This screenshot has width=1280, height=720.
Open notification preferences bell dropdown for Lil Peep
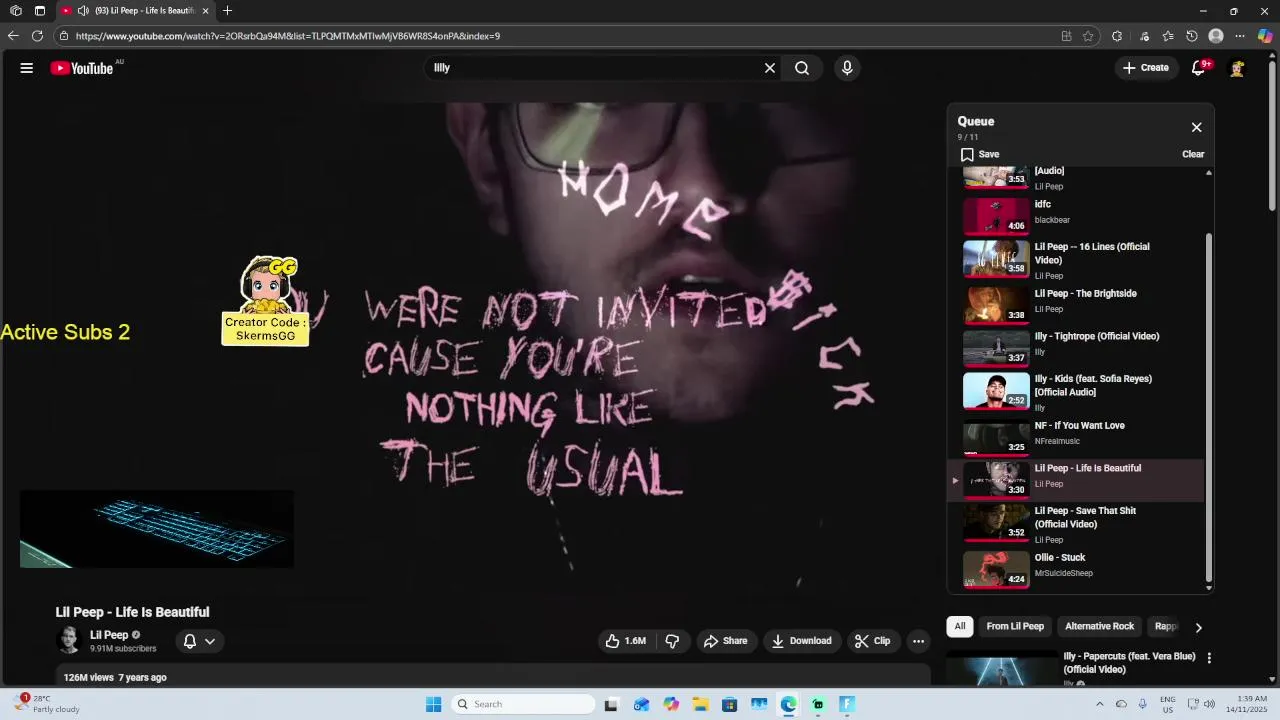[x=199, y=641]
